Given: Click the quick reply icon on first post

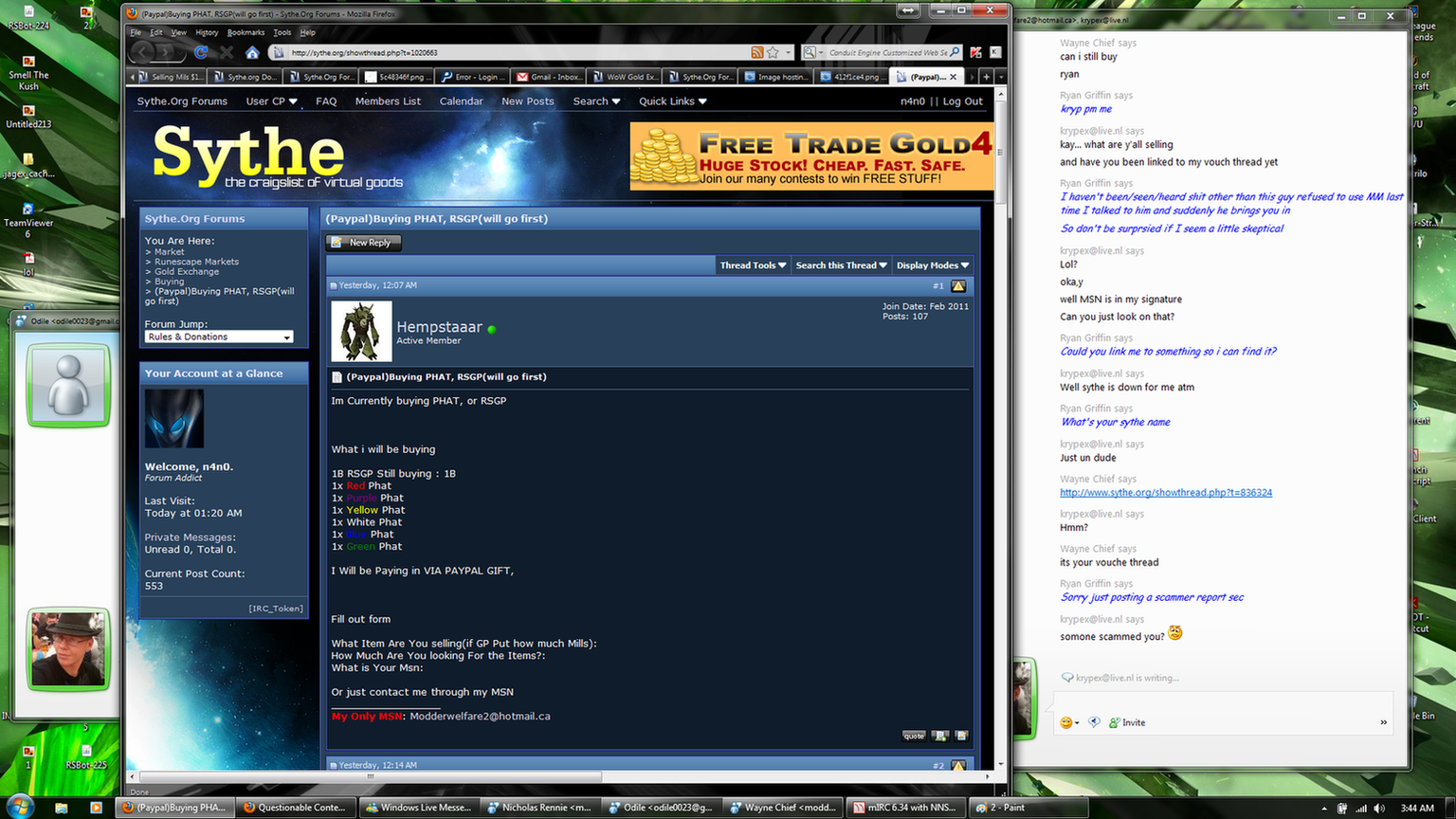Looking at the screenshot, I should point(961,736).
